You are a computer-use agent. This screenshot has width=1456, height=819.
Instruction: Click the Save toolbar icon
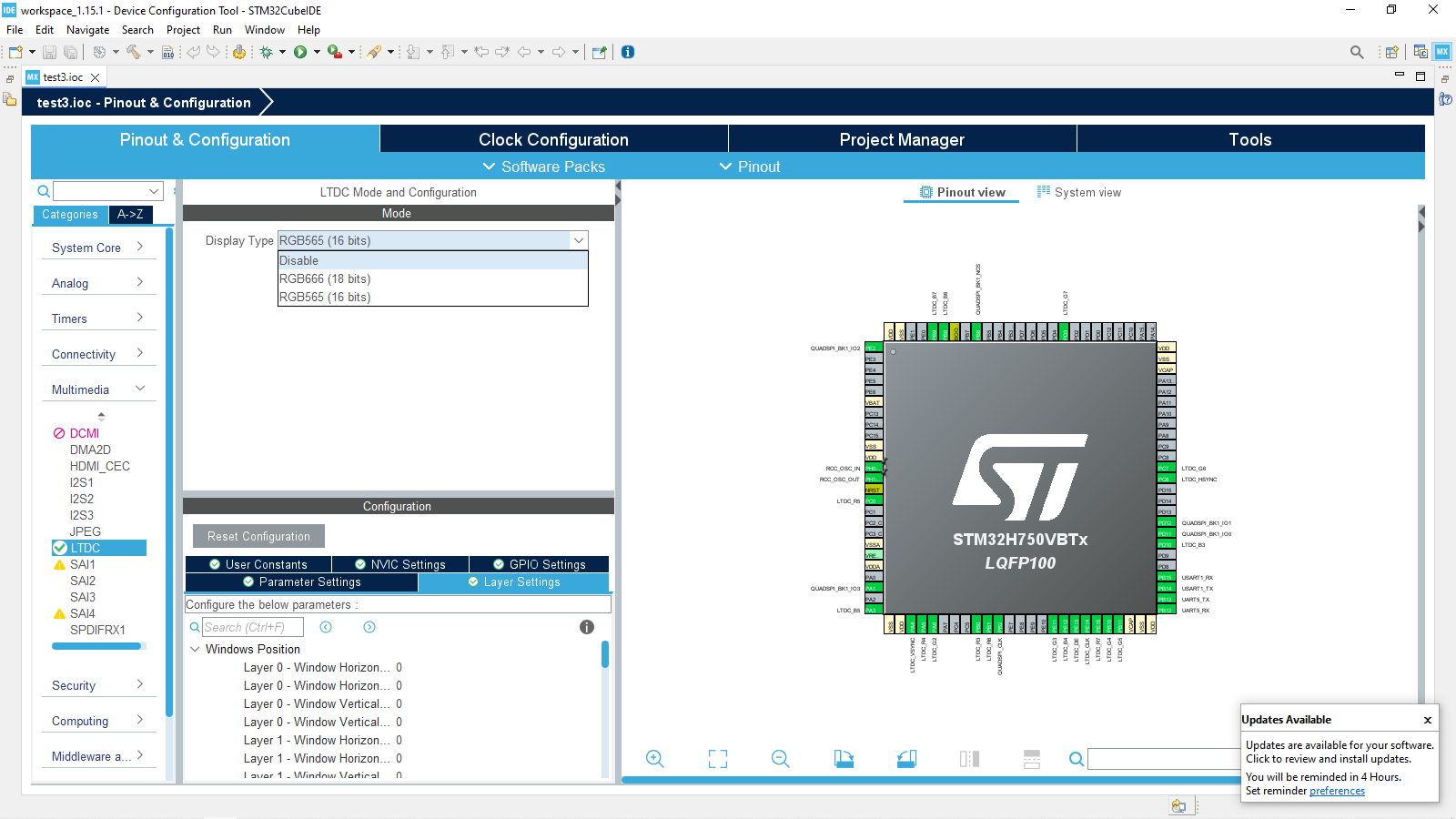tap(49, 52)
